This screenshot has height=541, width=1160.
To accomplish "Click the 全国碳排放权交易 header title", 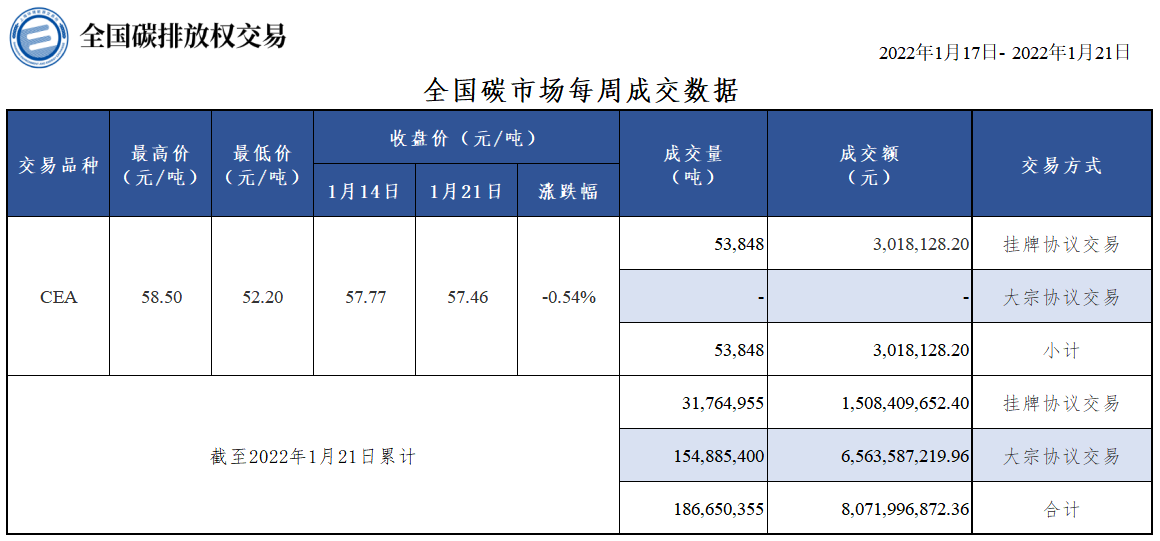I will [183, 35].
